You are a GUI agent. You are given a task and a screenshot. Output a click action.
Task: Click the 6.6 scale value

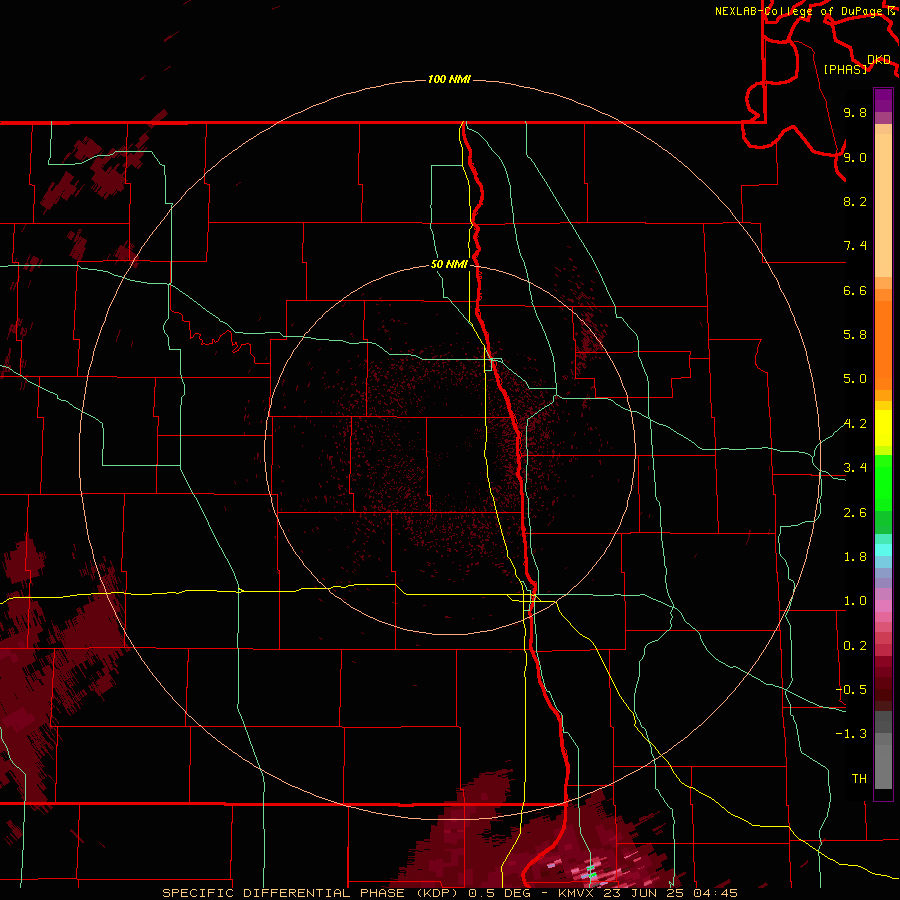(855, 290)
